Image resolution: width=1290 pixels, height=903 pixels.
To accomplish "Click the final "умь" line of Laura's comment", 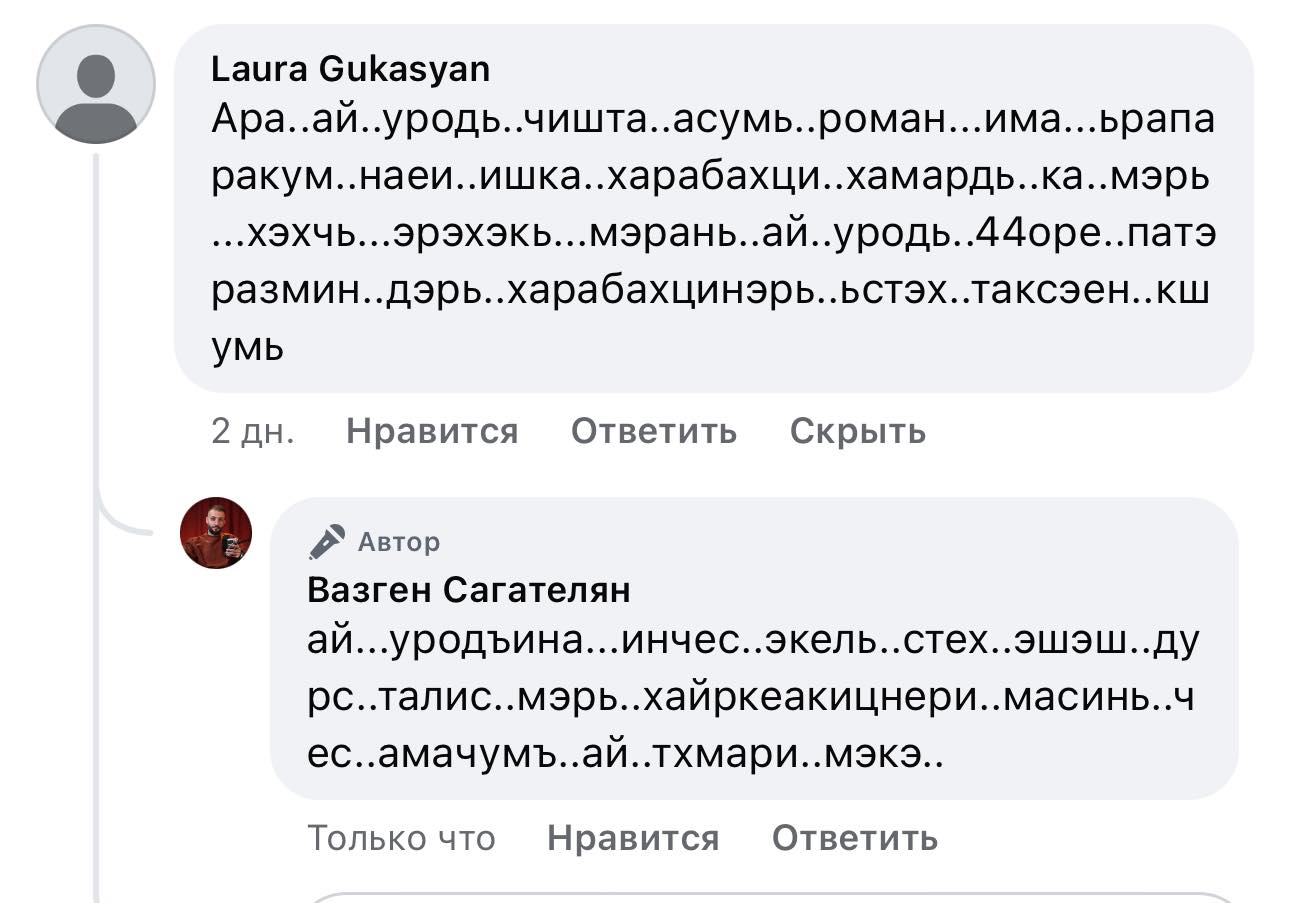I will (248, 348).
